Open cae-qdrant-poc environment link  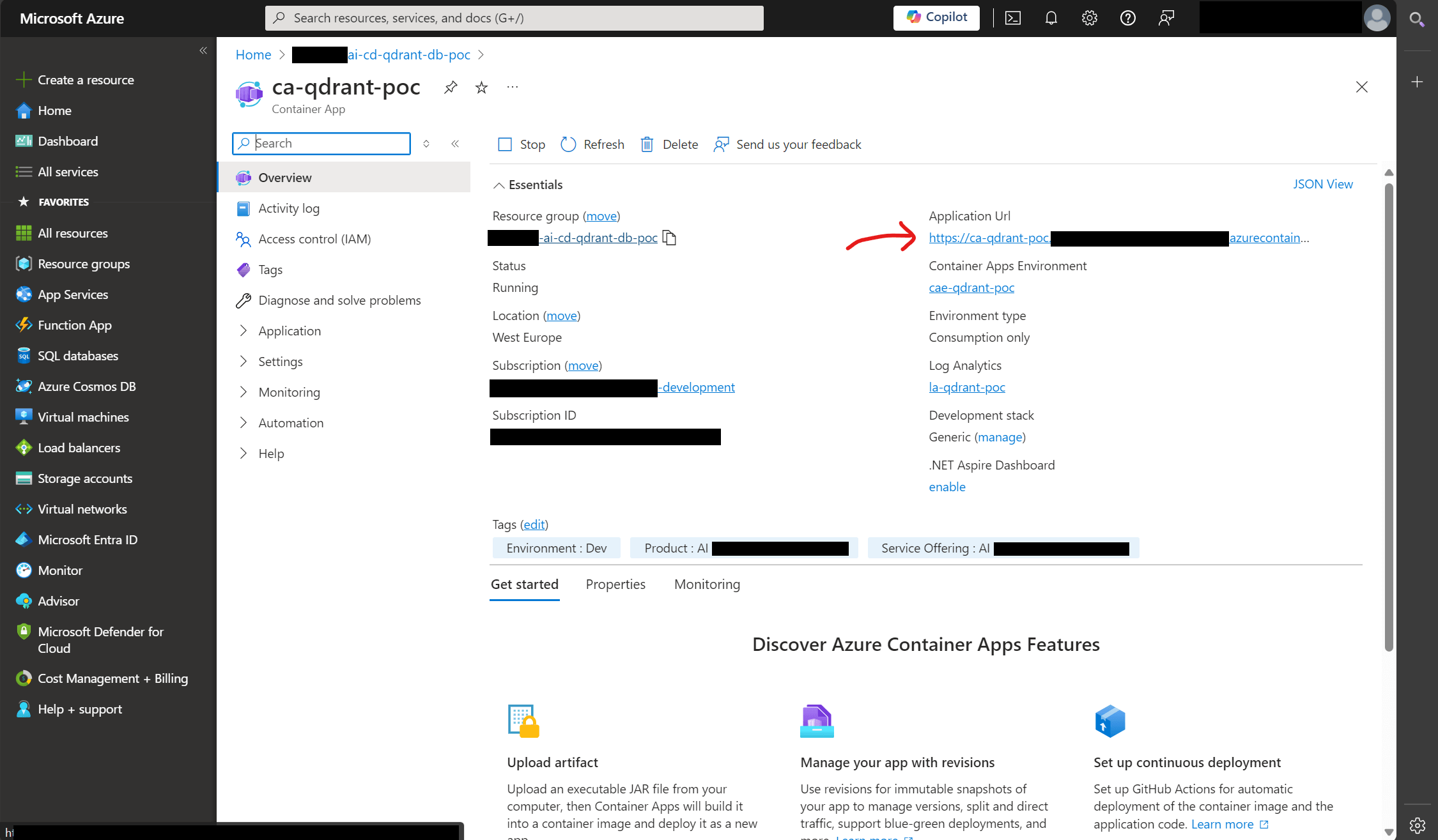(x=971, y=287)
